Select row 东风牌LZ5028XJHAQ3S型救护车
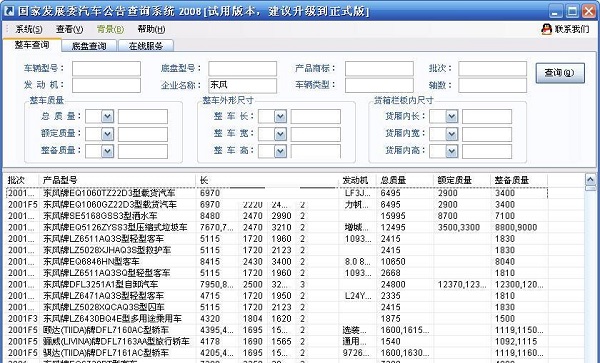The width and height of the screenshot is (600, 363). (x=277, y=250)
